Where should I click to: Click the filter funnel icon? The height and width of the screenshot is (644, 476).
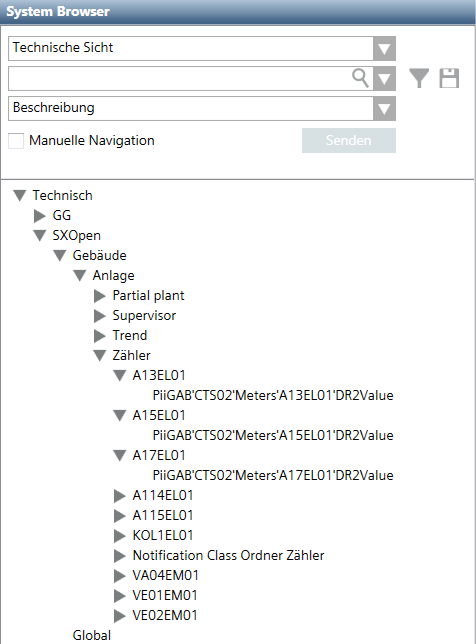(x=419, y=78)
